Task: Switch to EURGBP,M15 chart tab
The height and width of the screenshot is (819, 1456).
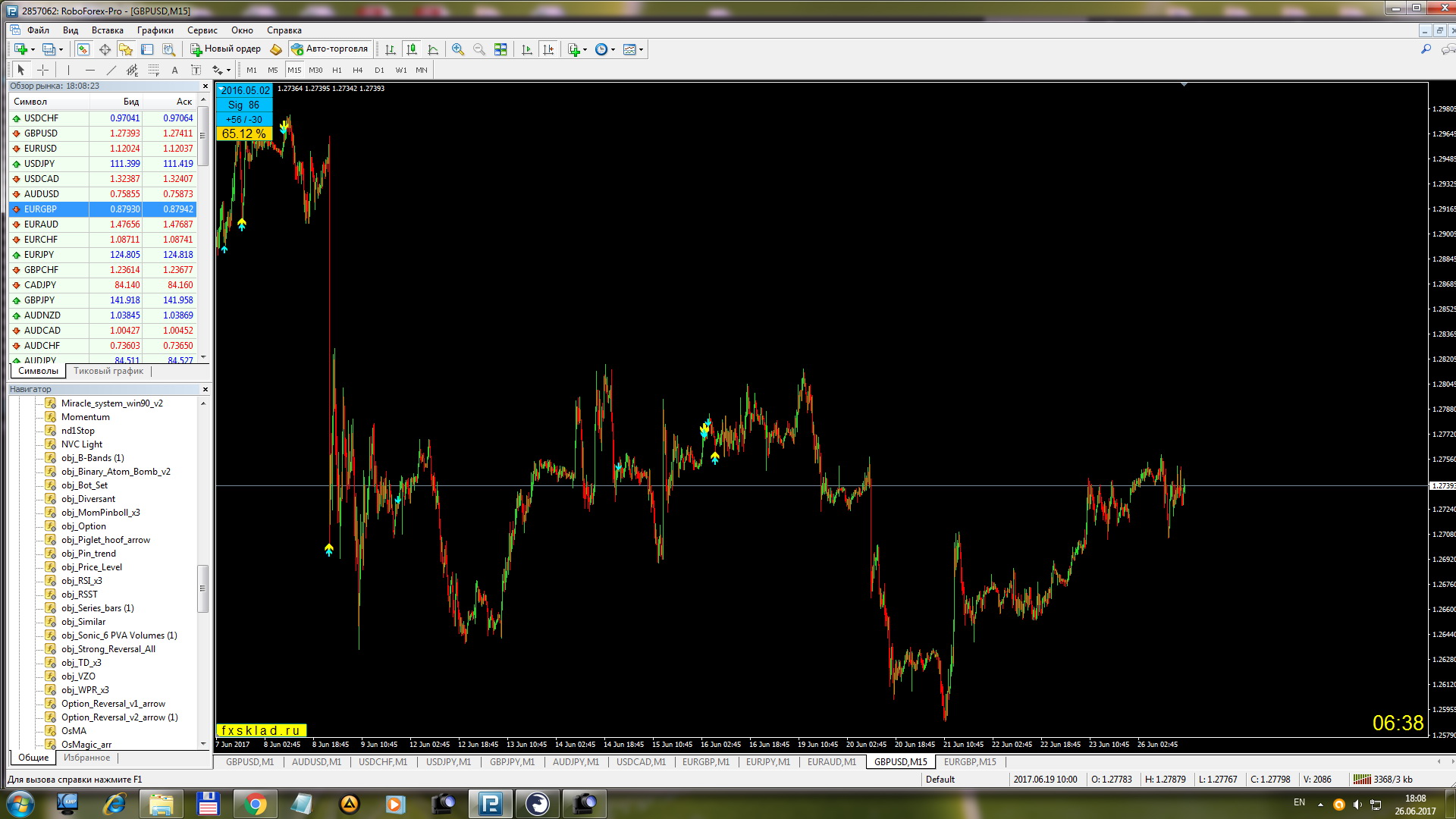Action: (x=970, y=762)
